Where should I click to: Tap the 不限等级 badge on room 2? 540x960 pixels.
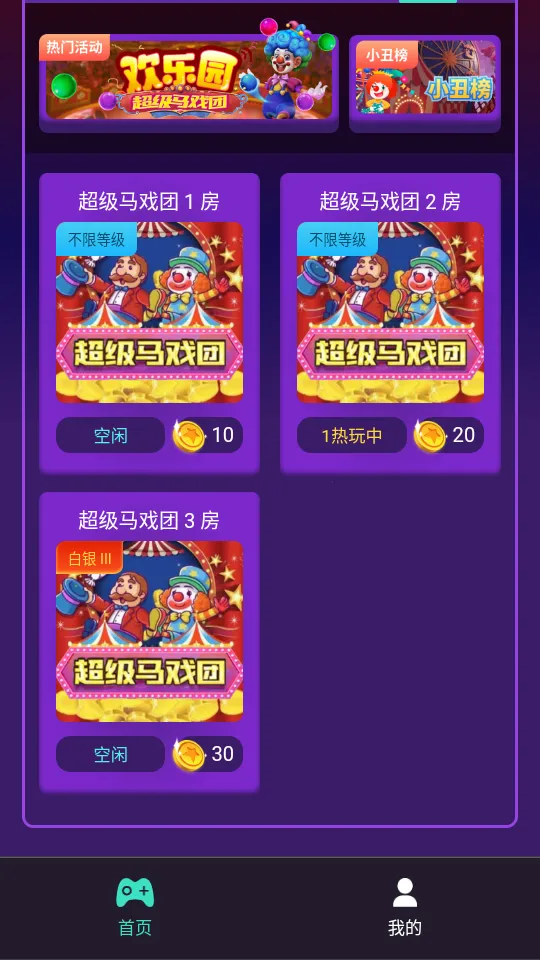pos(337,239)
